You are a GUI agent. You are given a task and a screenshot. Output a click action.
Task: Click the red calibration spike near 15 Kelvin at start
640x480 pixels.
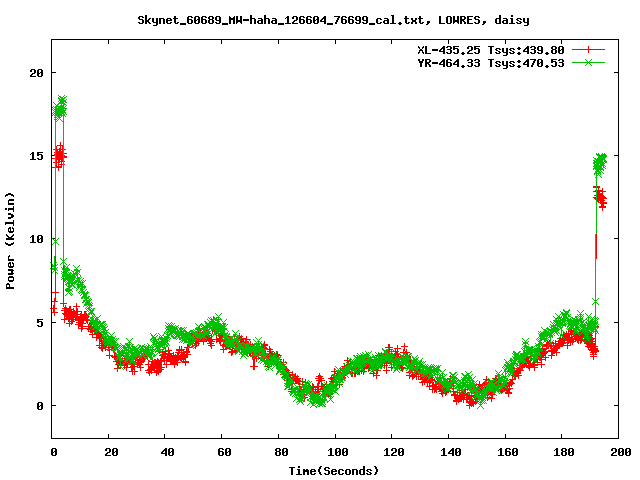pos(60,156)
